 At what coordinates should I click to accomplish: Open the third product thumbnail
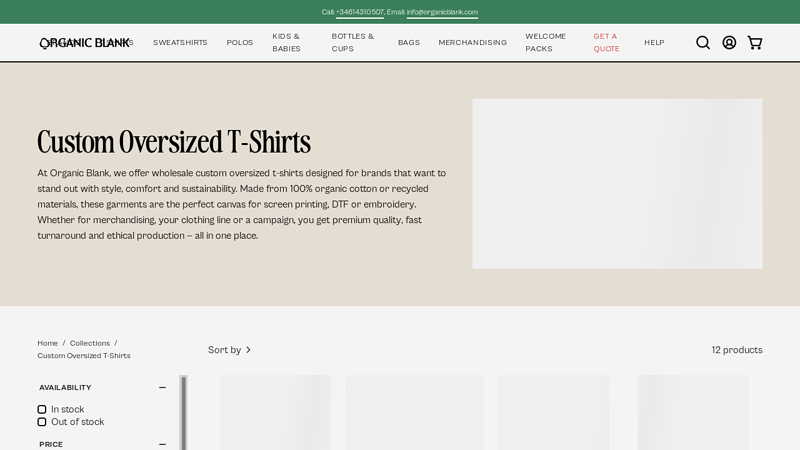click(x=554, y=412)
